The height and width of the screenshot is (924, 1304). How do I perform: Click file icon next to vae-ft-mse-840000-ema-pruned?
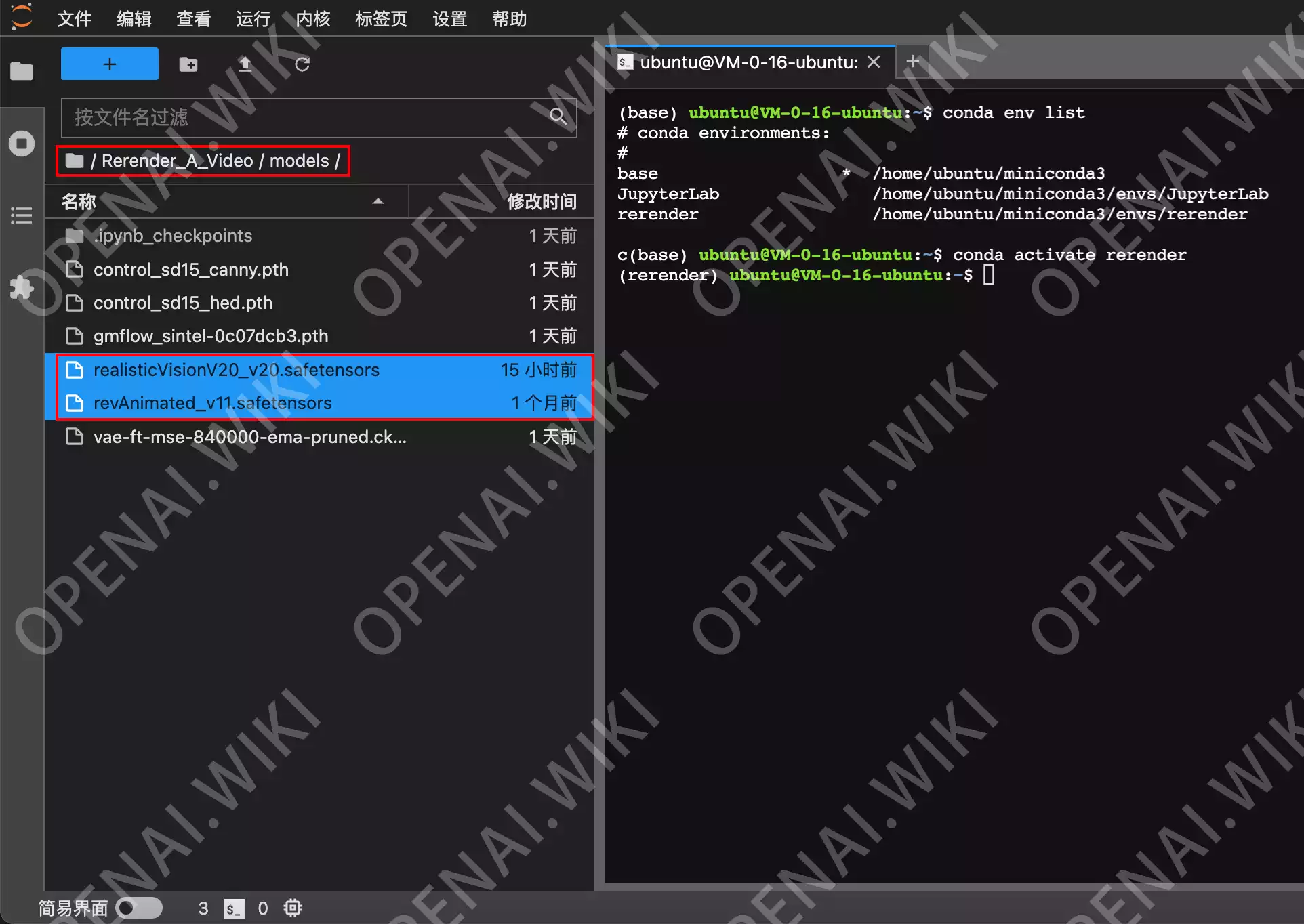75,437
